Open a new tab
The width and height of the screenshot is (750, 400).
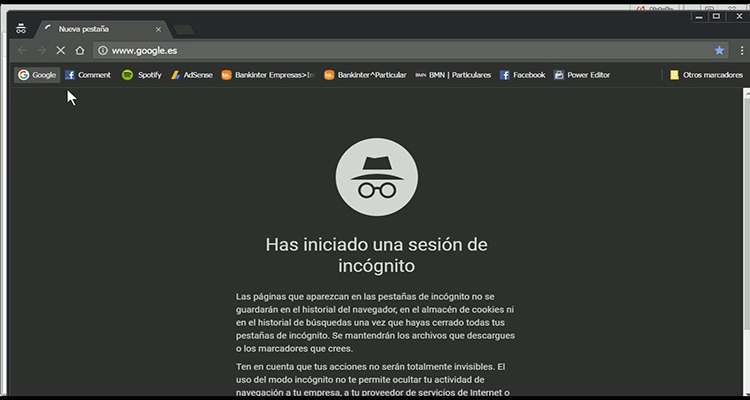(x=183, y=29)
